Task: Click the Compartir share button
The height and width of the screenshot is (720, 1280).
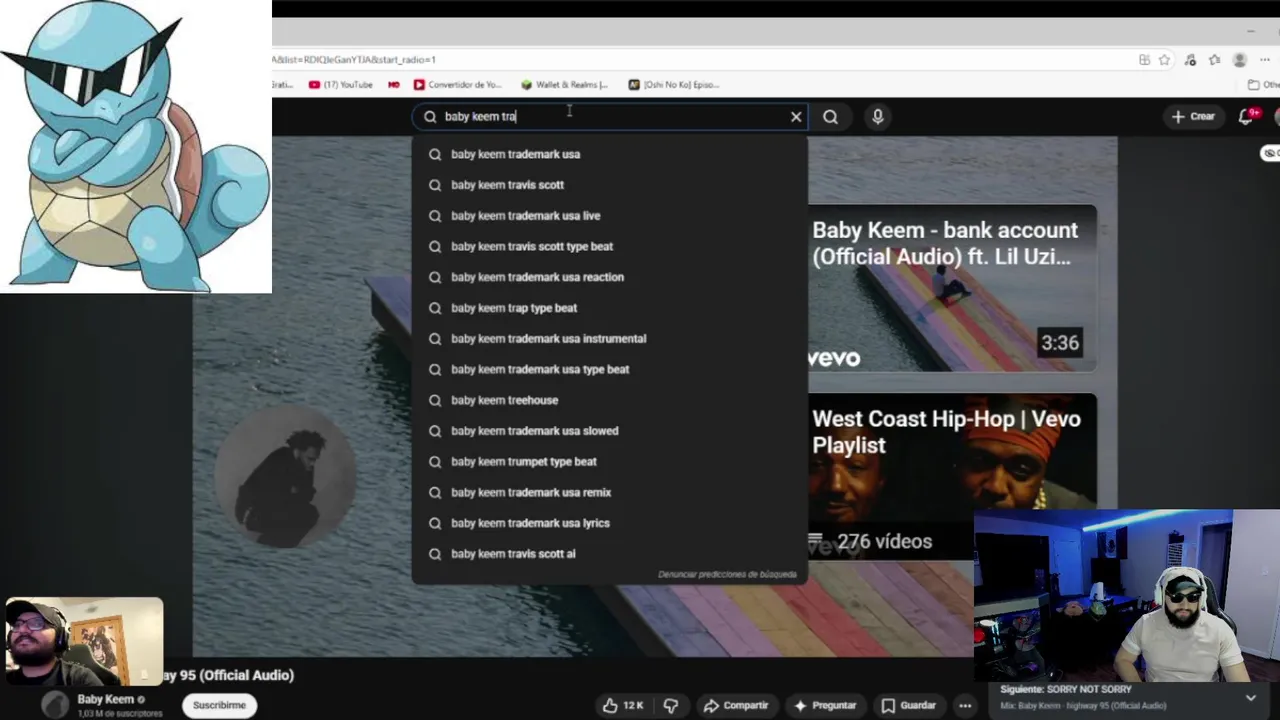Action: point(736,705)
